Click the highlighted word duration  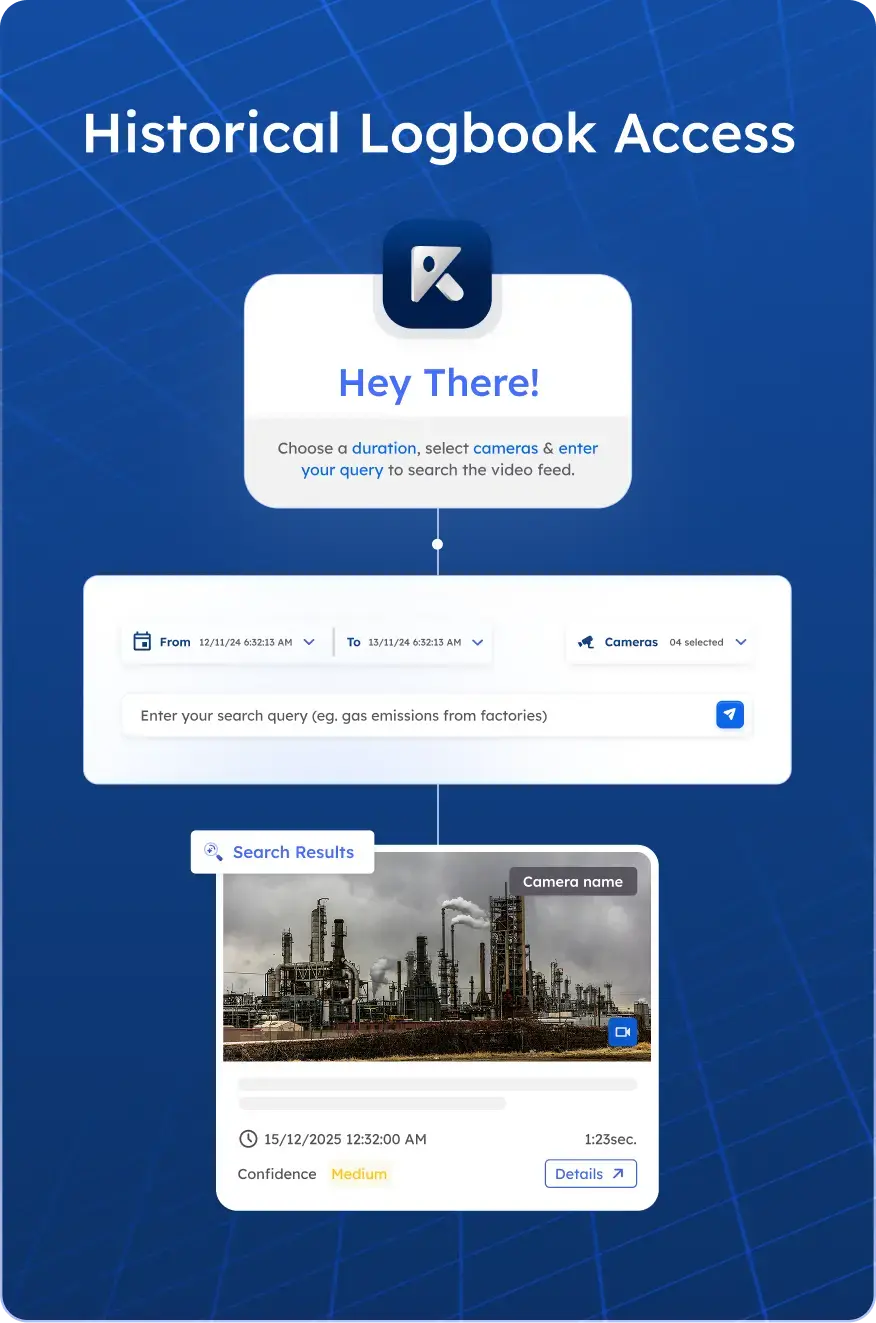(x=384, y=448)
